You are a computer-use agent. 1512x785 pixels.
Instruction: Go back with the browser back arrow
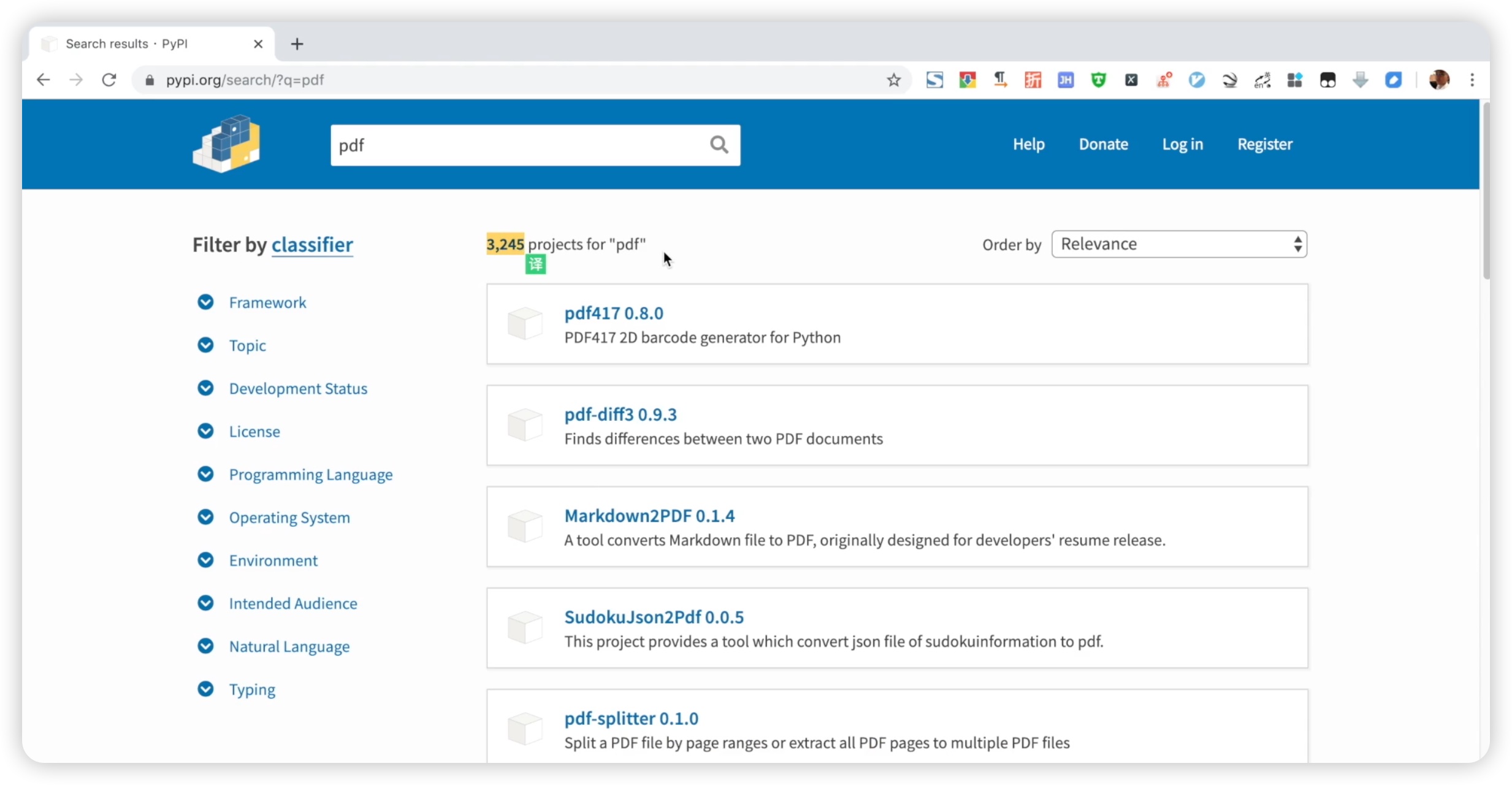tap(43, 80)
